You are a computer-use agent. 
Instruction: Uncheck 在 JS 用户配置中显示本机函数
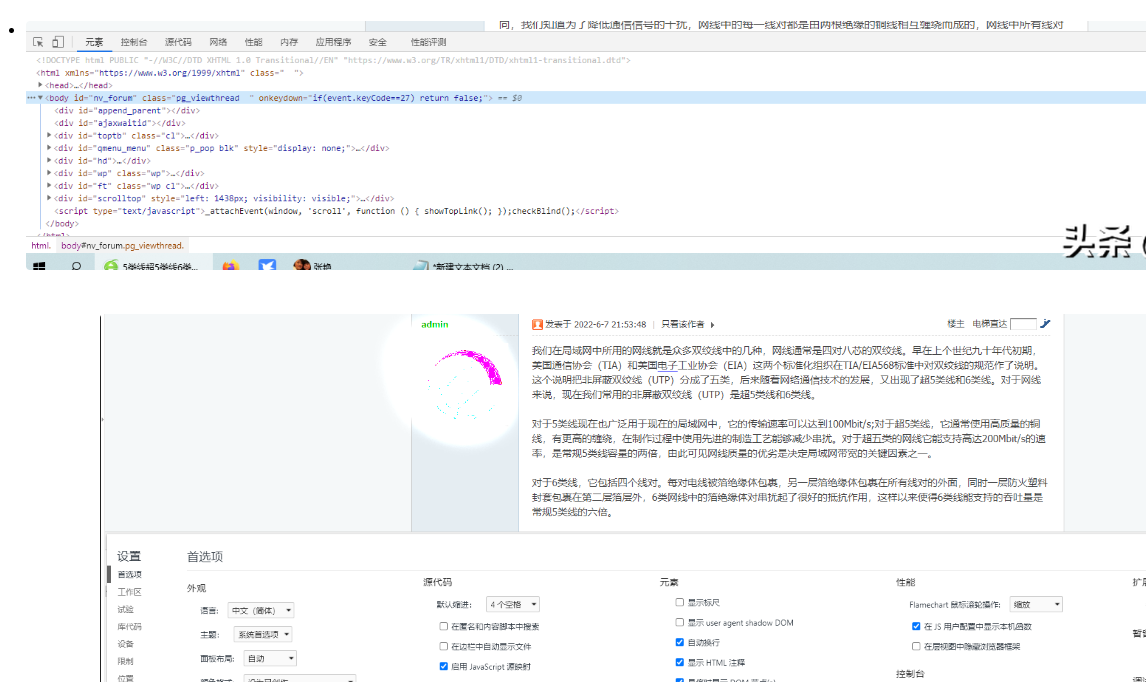(916, 626)
